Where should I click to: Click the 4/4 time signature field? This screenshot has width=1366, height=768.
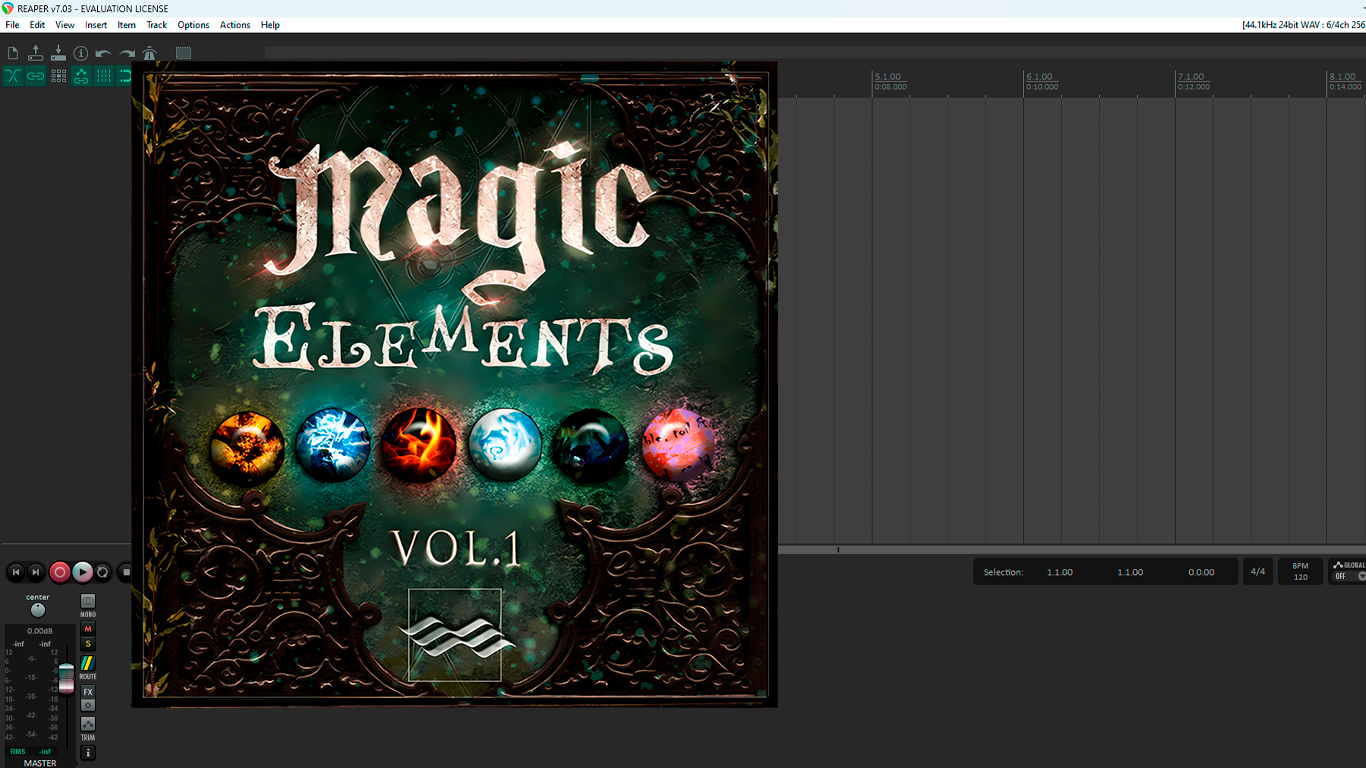pos(1258,572)
